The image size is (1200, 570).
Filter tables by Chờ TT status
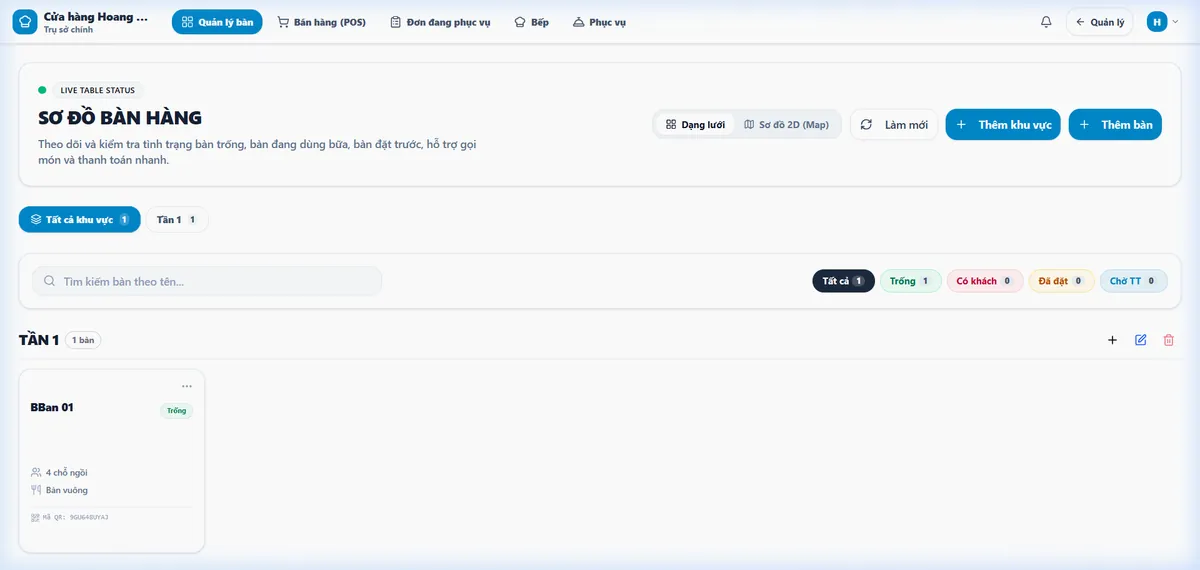[x=1133, y=281]
